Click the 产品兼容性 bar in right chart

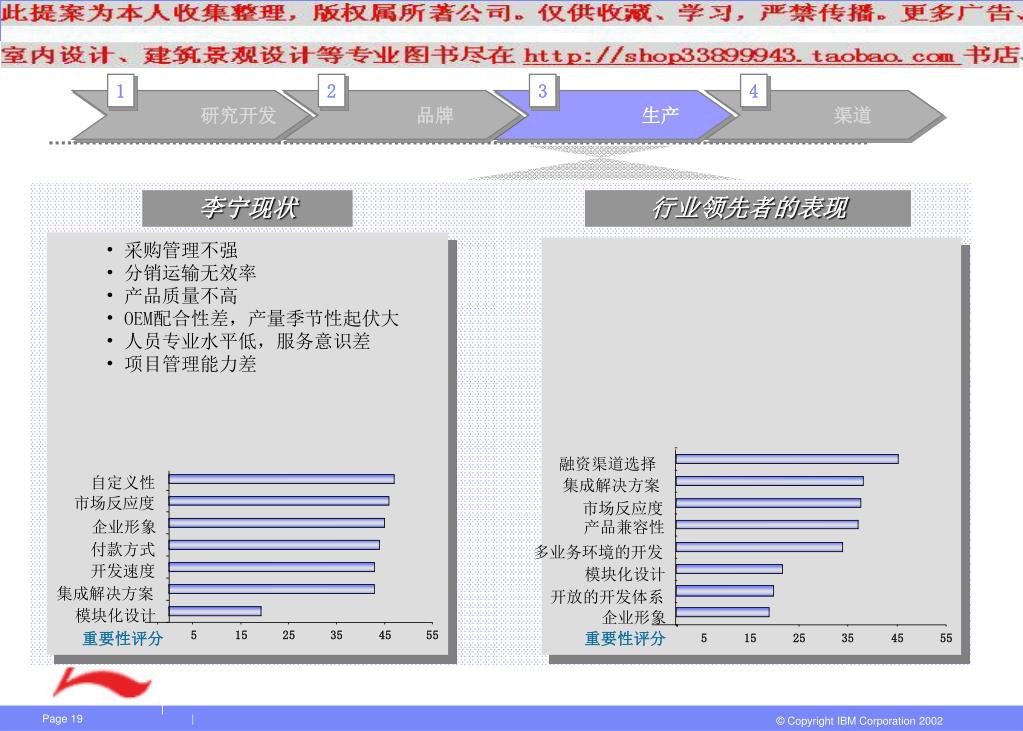click(767, 525)
